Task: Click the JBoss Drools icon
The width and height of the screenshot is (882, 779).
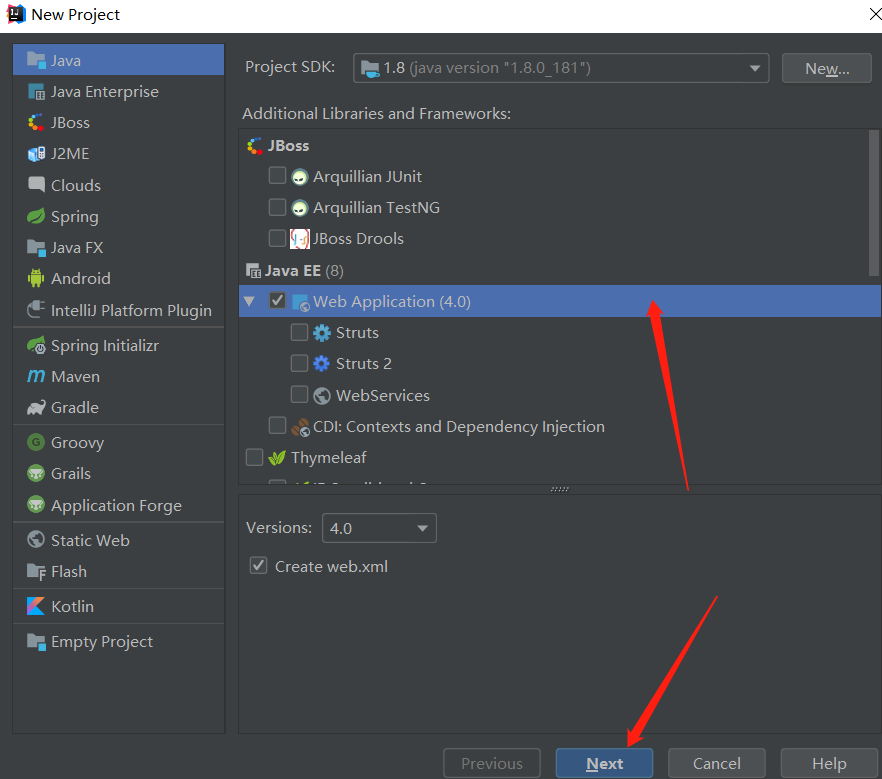Action: (300, 239)
